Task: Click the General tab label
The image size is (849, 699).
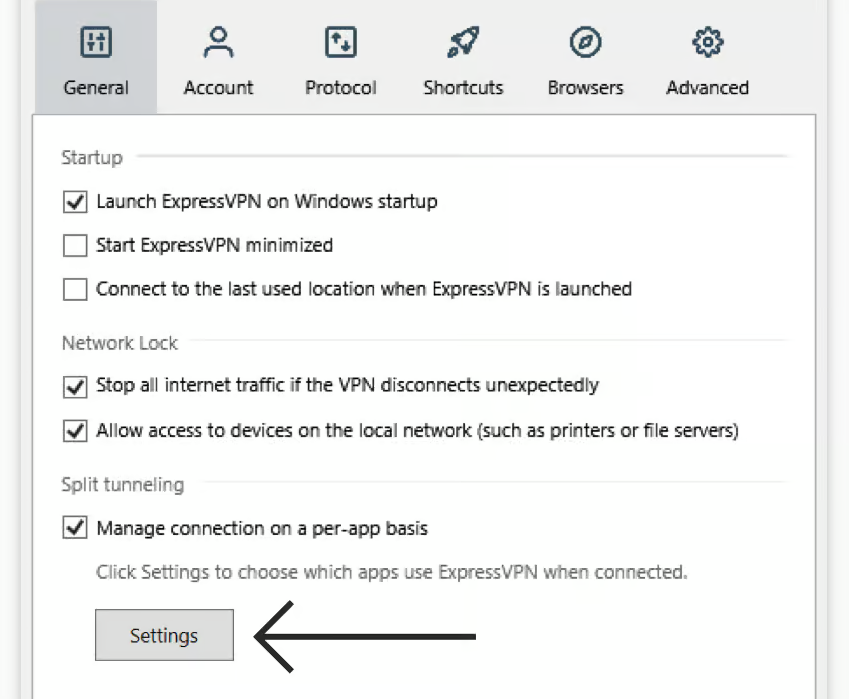Action: (x=96, y=87)
